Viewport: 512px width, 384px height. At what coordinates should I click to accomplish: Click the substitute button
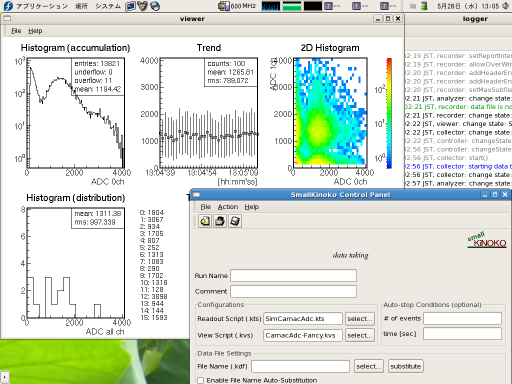point(406,366)
